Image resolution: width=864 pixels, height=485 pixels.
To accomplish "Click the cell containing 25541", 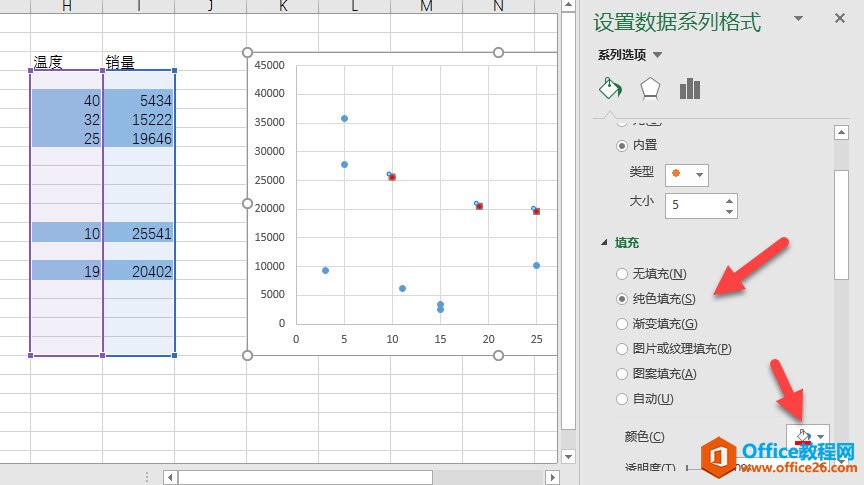I will pos(138,232).
